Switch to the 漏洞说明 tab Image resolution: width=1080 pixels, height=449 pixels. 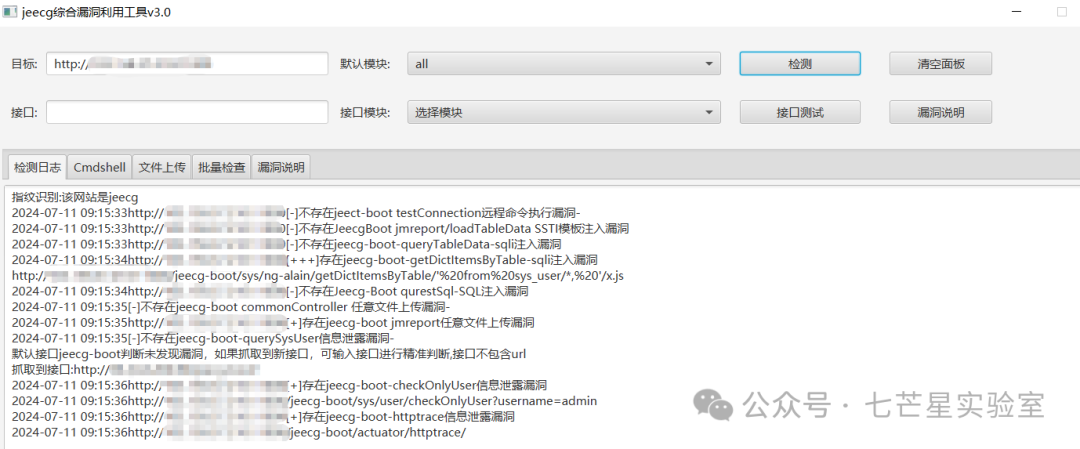281,167
